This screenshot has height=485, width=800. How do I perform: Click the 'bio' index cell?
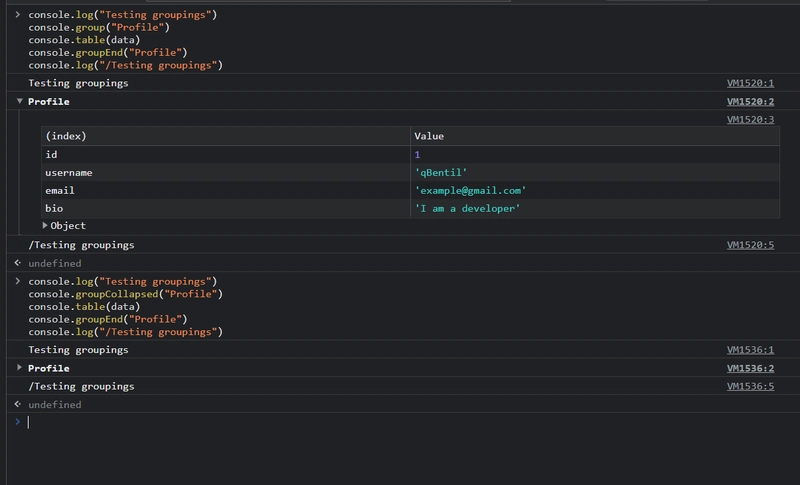pos(226,208)
